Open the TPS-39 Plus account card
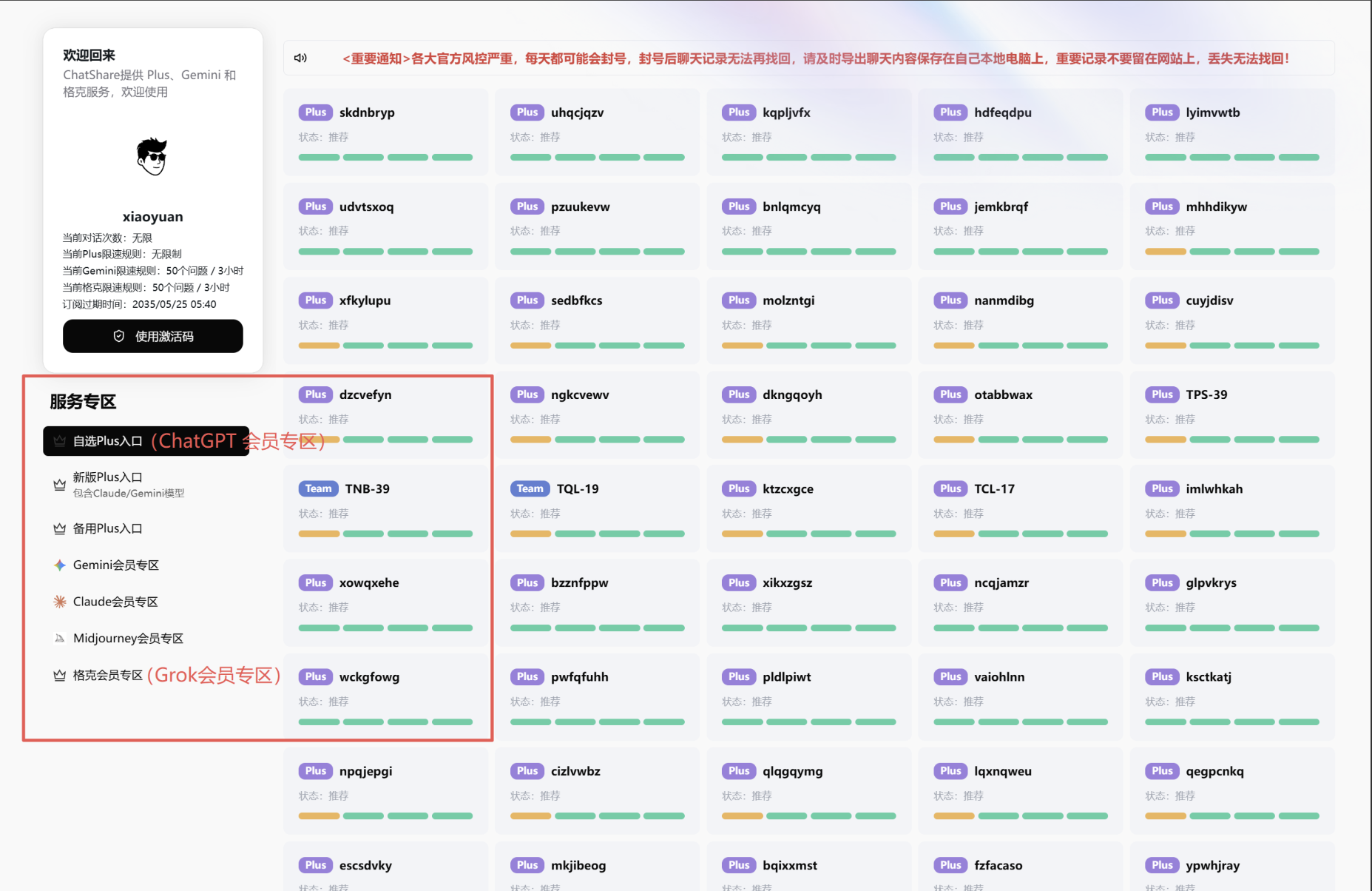Image resolution: width=1372 pixels, height=891 pixels. [x=1232, y=414]
